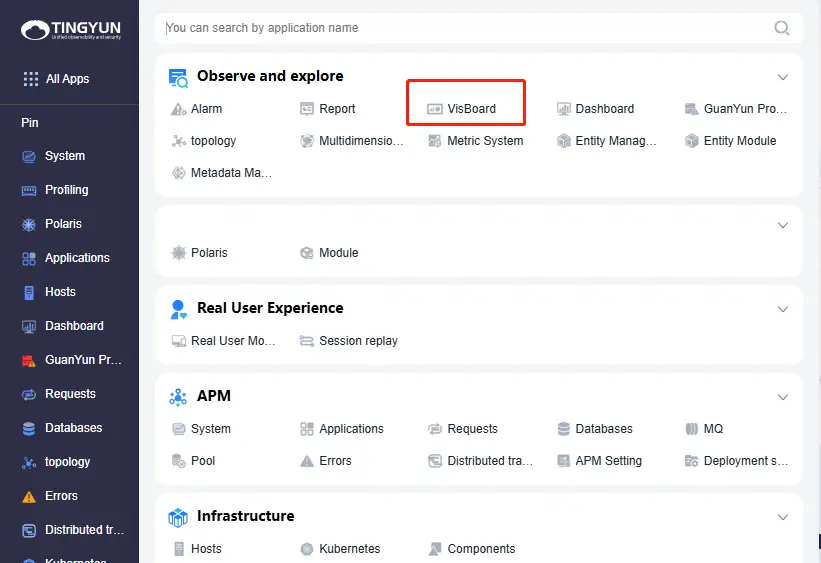The width and height of the screenshot is (821, 563).
Task: Click the Distributed tracing icon under APM
Action: coord(435,461)
